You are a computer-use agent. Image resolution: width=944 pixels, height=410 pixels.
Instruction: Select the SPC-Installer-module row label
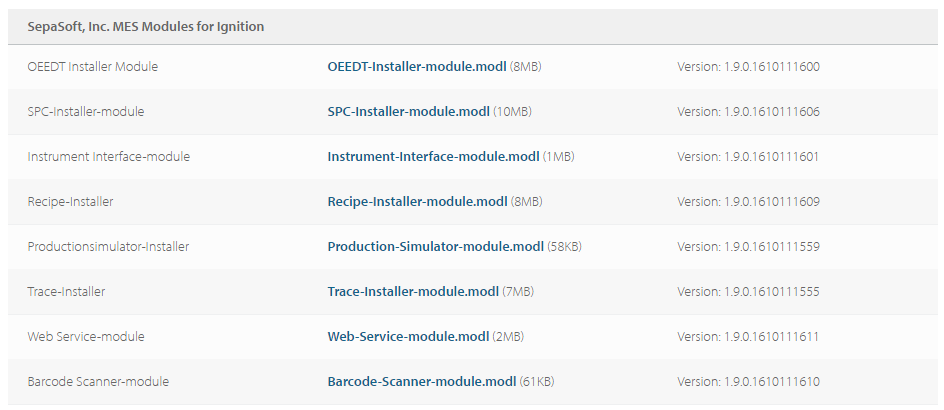pos(85,111)
